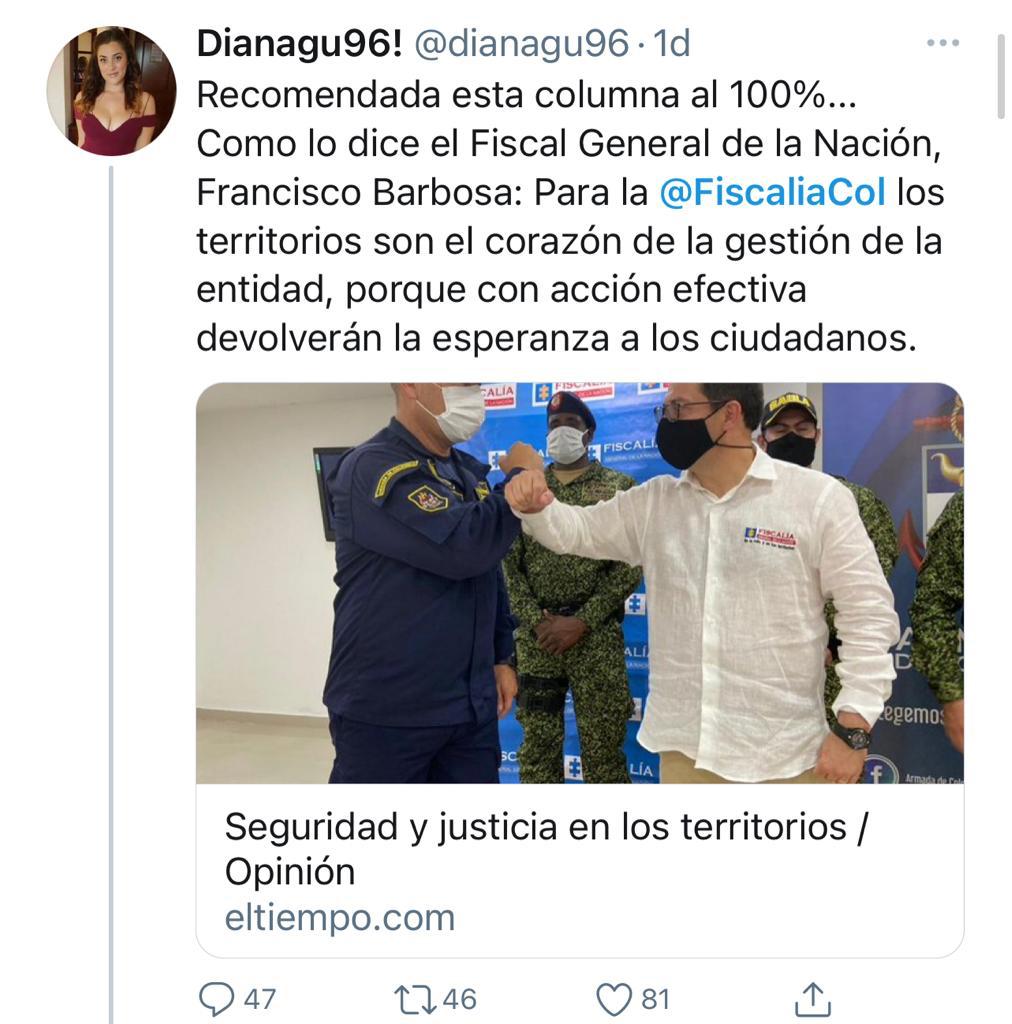Click the @dianagu96 username handle
The image size is (1012, 1024).
coord(522,44)
